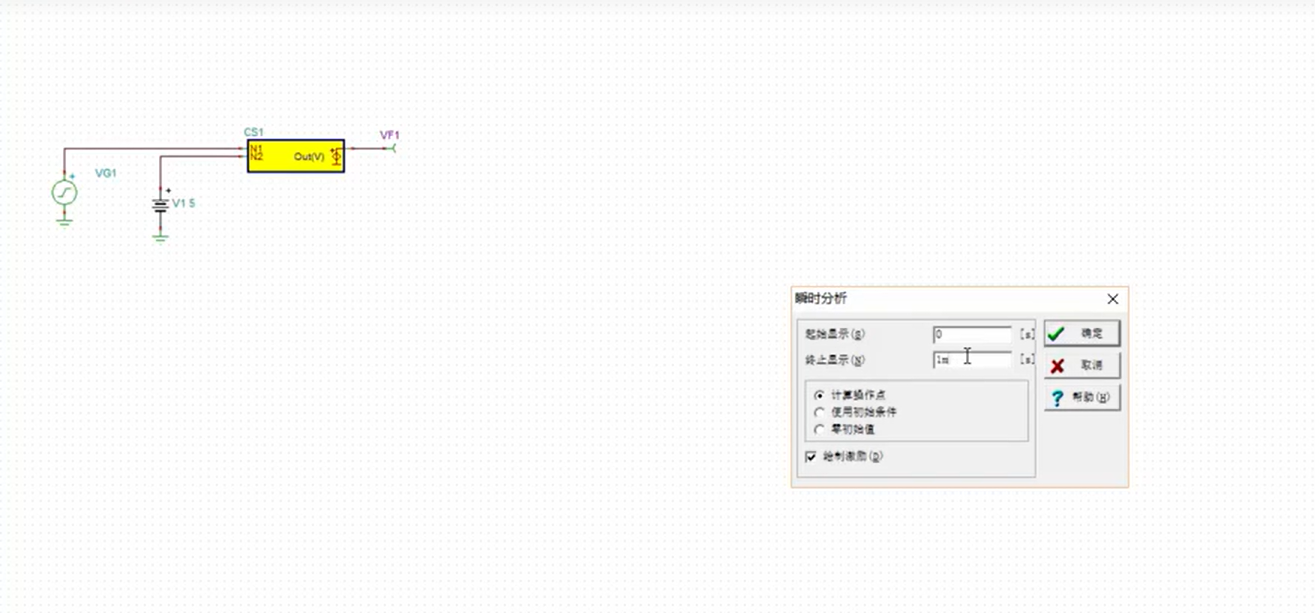Click the meter icon inside the CS1 block
1315x613 pixels.
point(334,156)
